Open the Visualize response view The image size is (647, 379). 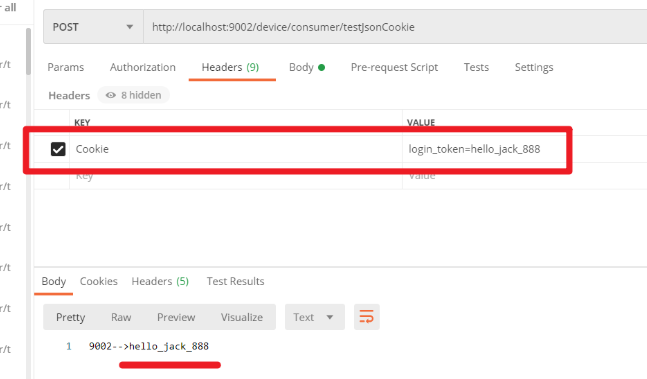click(242, 317)
